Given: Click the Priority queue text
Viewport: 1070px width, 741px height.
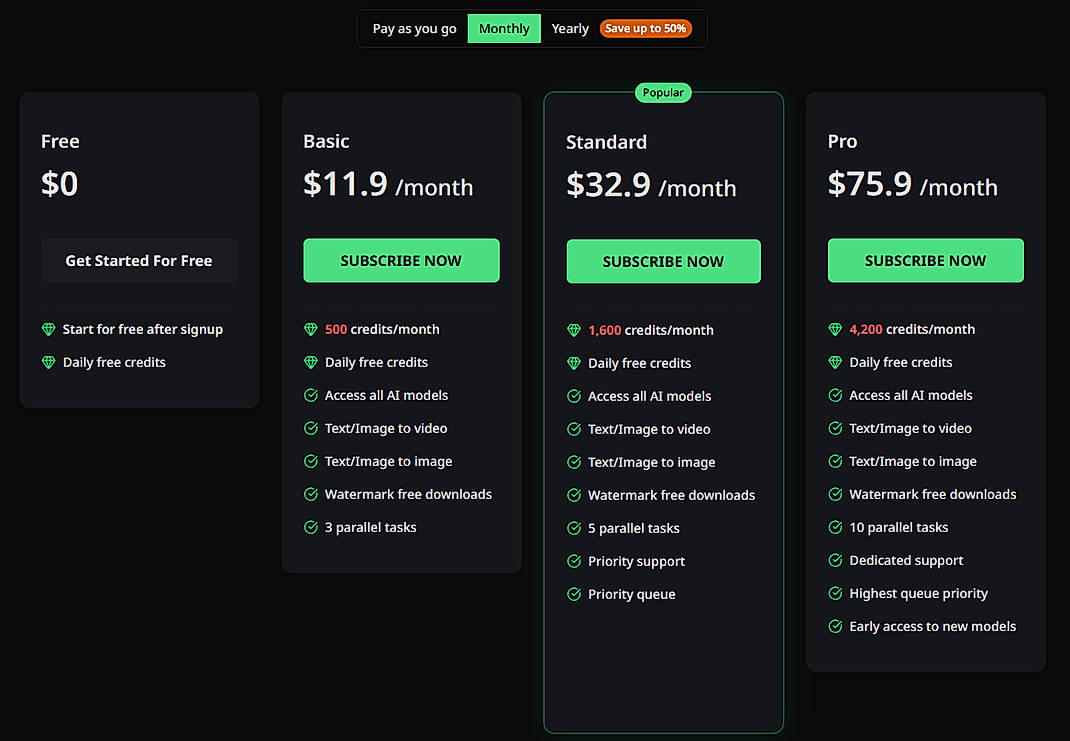Looking at the screenshot, I should pyautogui.click(x=632, y=594).
